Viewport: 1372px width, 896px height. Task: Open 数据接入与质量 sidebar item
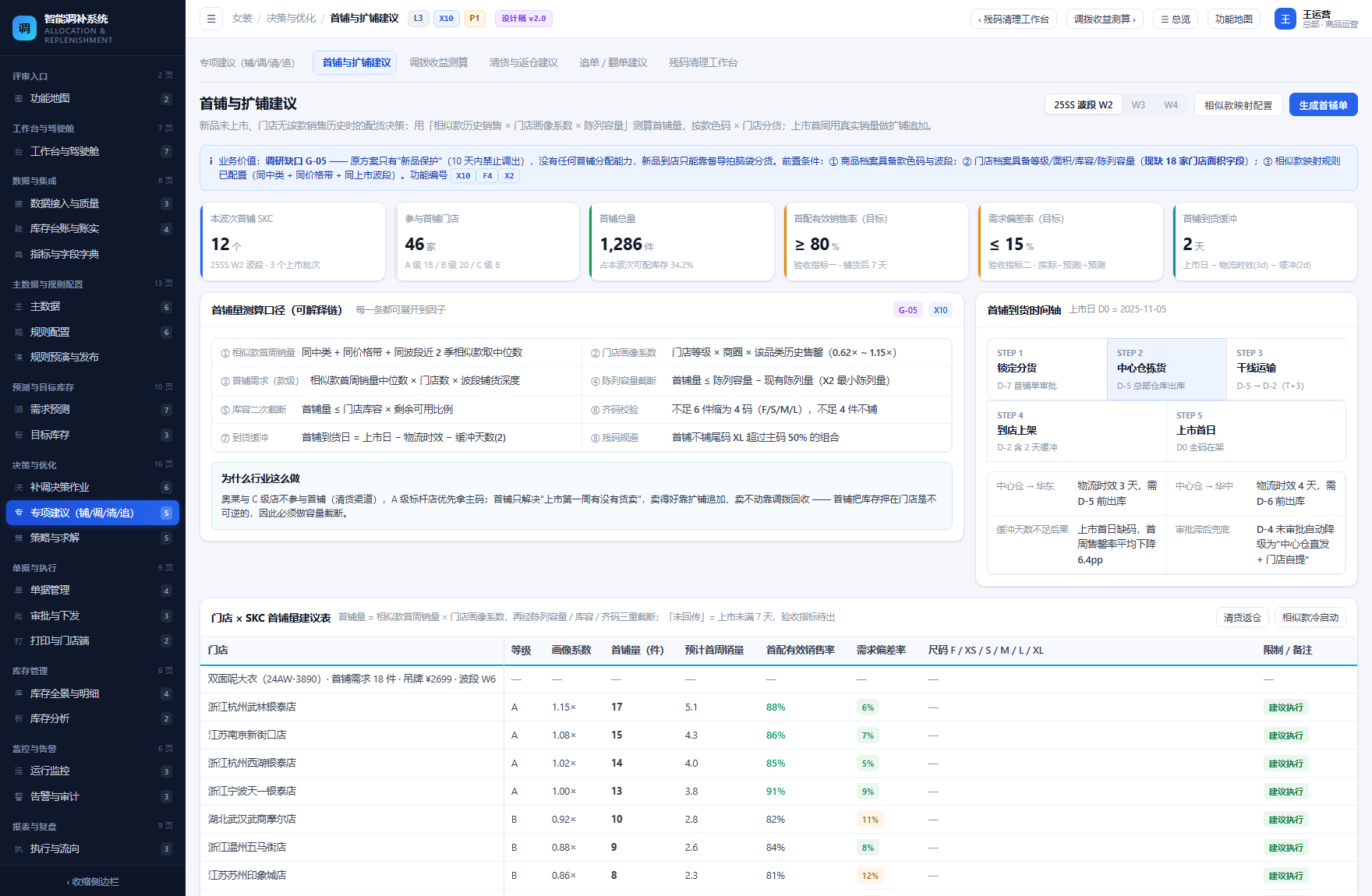coord(93,204)
